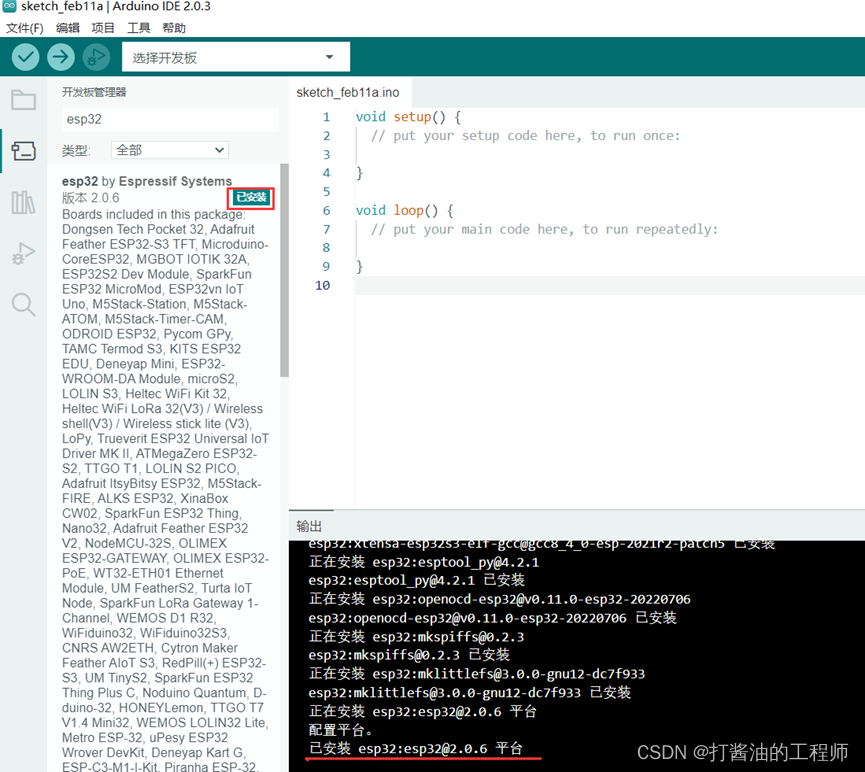Click the esp32 search input field
This screenshot has width=865, height=772.
(168, 117)
